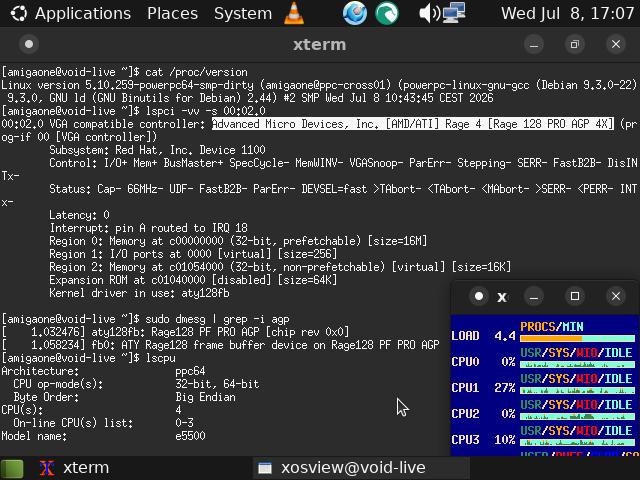Click the 'lspci -vv -s 00:02.0' command
The height and width of the screenshot is (480, 640).
(x=205, y=111)
